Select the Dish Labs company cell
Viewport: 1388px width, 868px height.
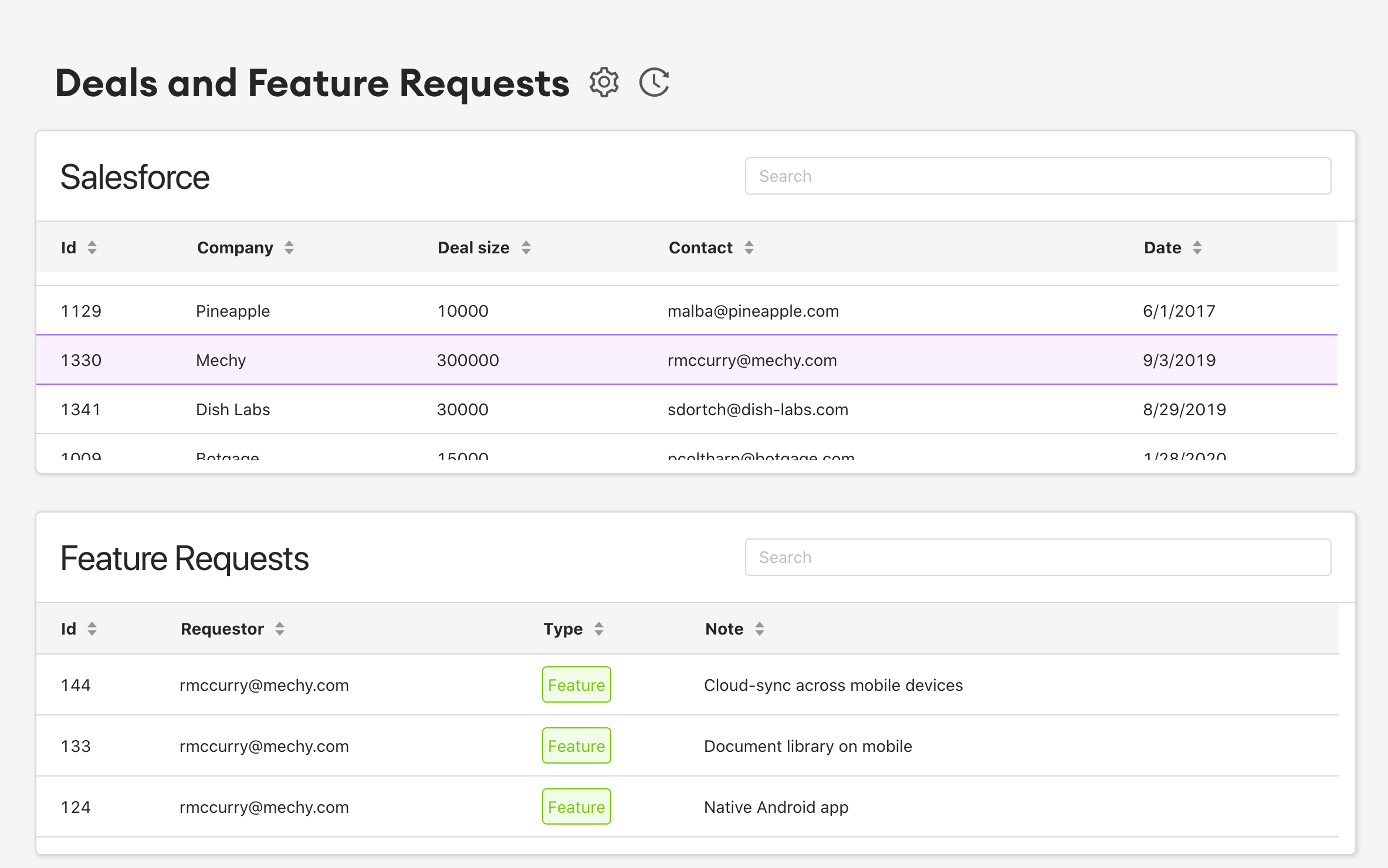[233, 409]
